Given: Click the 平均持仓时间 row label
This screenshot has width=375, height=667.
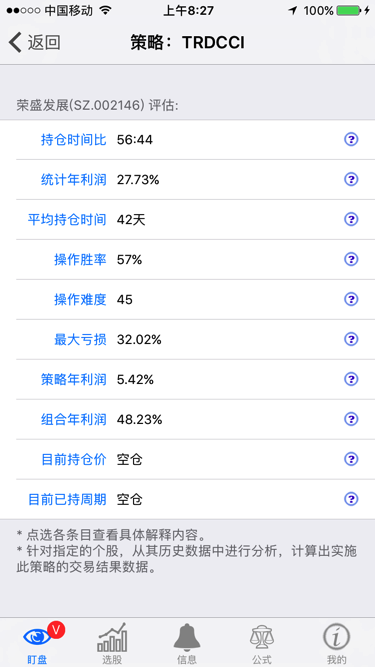Looking at the screenshot, I should click(67, 219).
